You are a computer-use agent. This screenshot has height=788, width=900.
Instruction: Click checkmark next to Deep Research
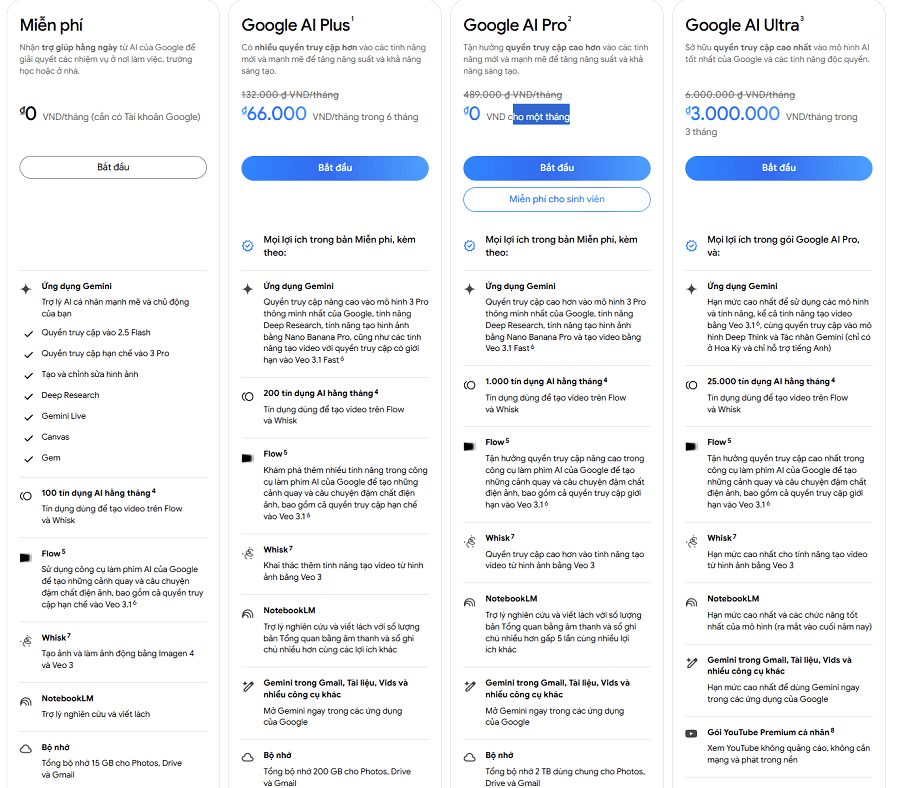(x=29, y=396)
